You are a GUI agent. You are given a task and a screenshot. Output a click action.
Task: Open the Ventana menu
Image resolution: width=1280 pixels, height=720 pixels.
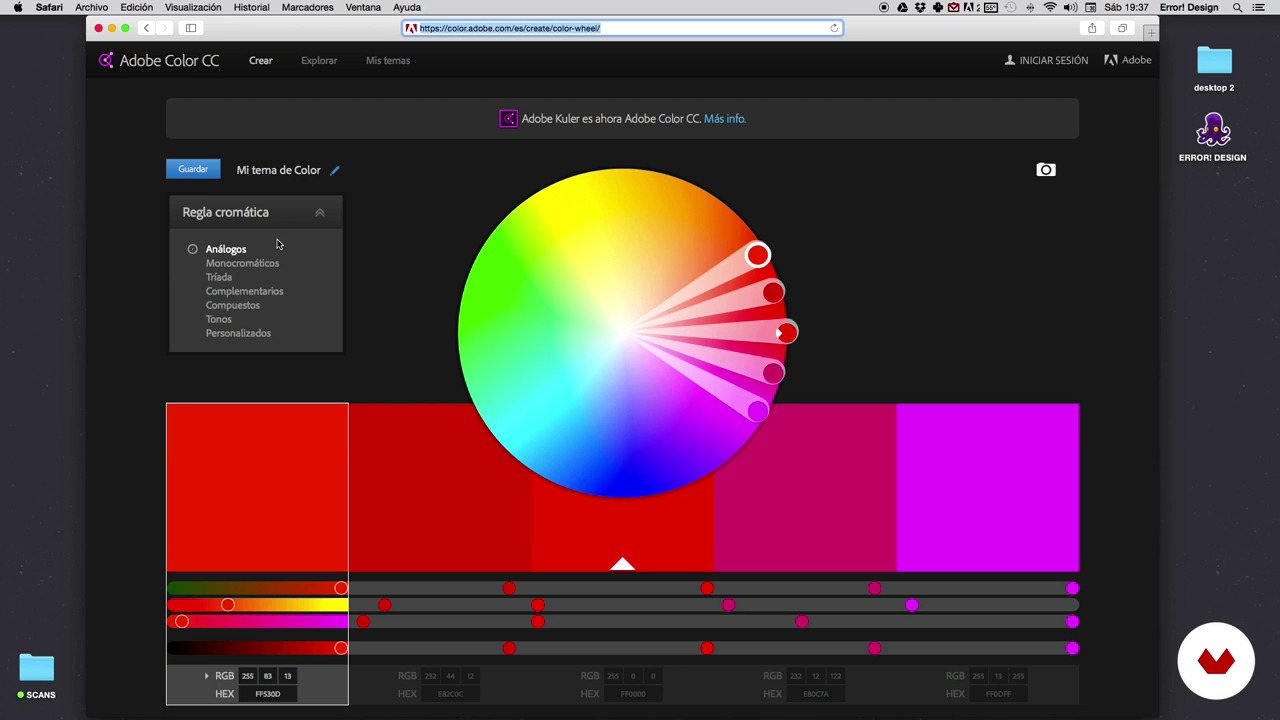(363, 7)
